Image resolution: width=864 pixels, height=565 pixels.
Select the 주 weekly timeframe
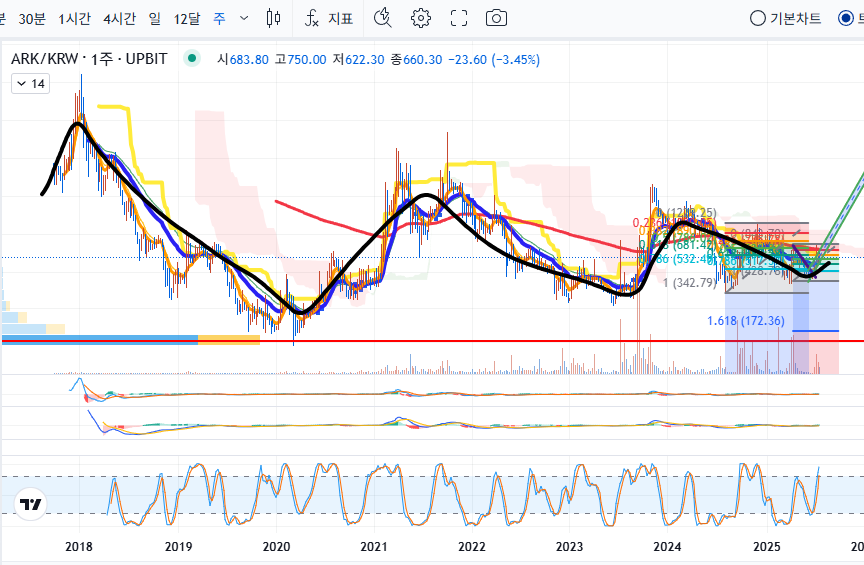click(x=219, y=19)
